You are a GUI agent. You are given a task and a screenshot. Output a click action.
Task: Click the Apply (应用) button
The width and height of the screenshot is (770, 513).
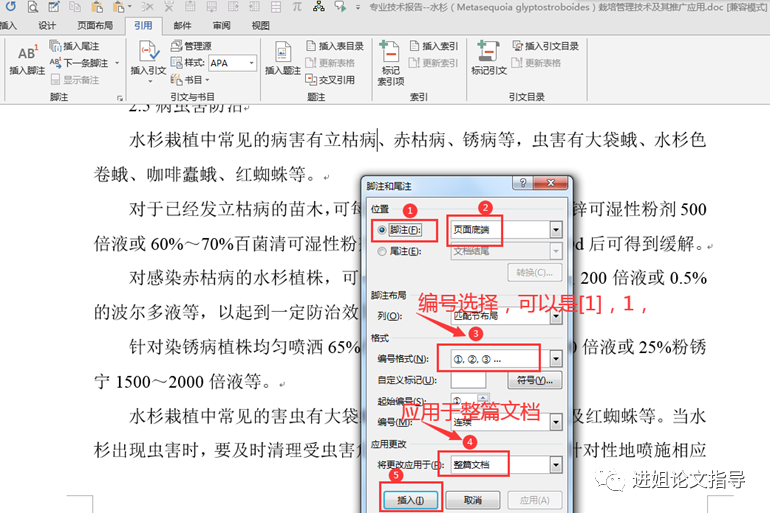pyautogui.click(x=534, y=500)
